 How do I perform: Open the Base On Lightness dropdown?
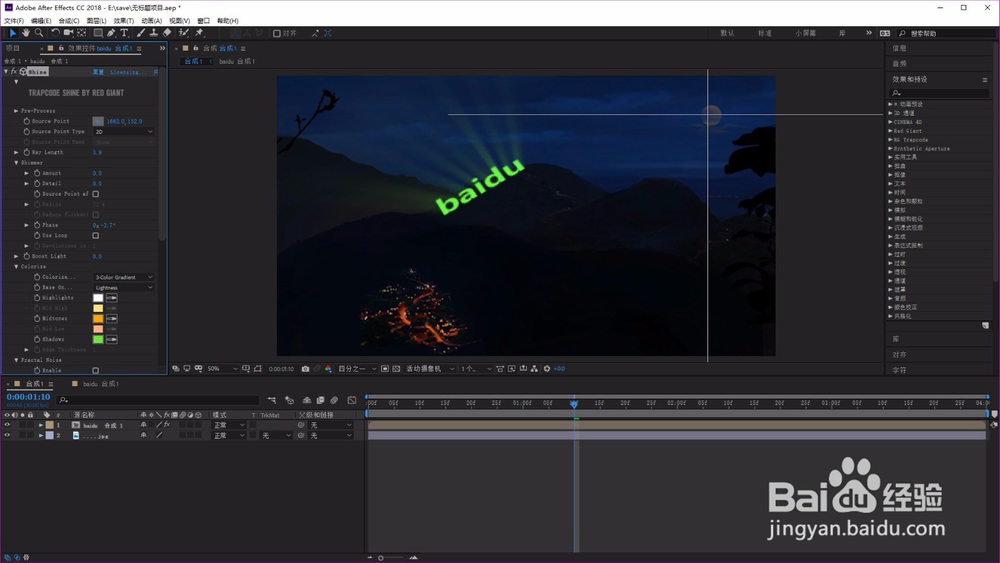124,288
